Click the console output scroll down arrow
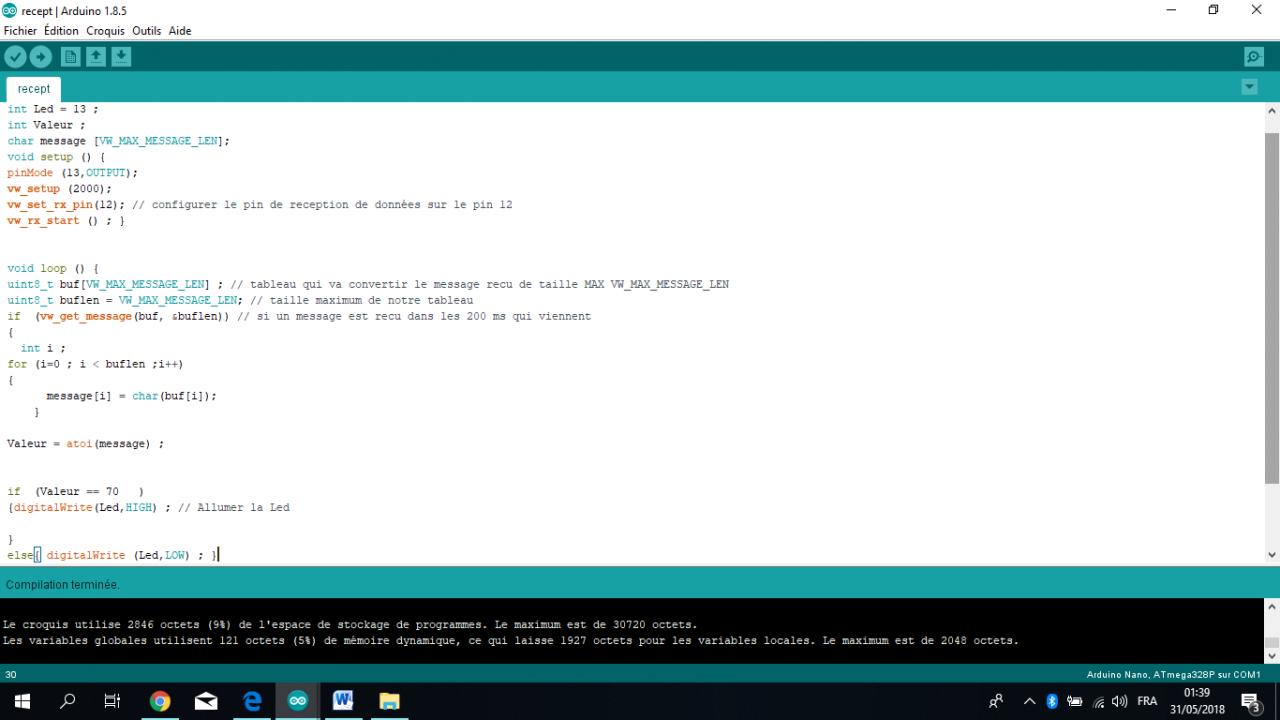 tap(1272, 656)
